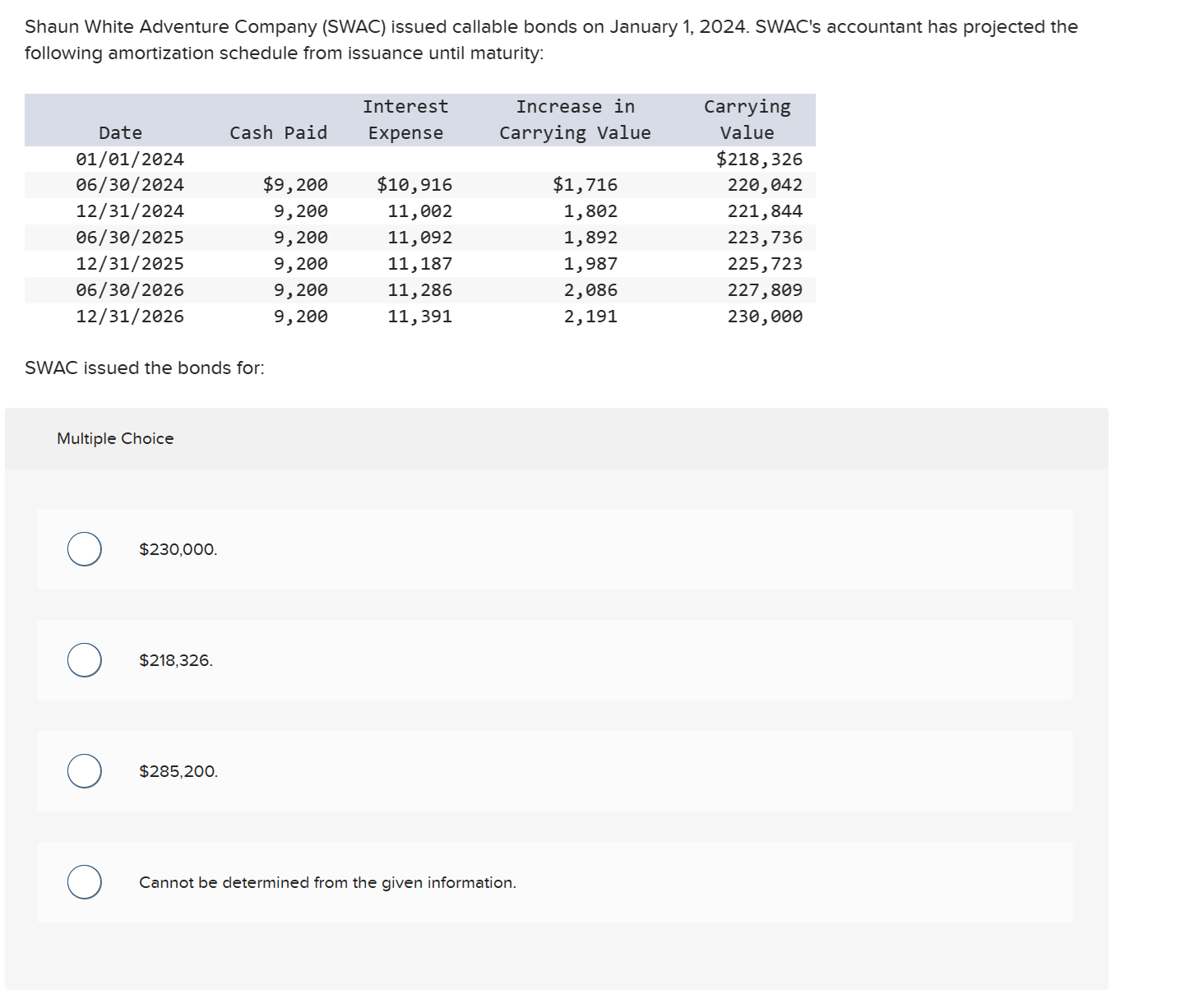Click 'Cannot be determined from the given information'
Screen dimensions: 1185x1008
coord(328,881)
